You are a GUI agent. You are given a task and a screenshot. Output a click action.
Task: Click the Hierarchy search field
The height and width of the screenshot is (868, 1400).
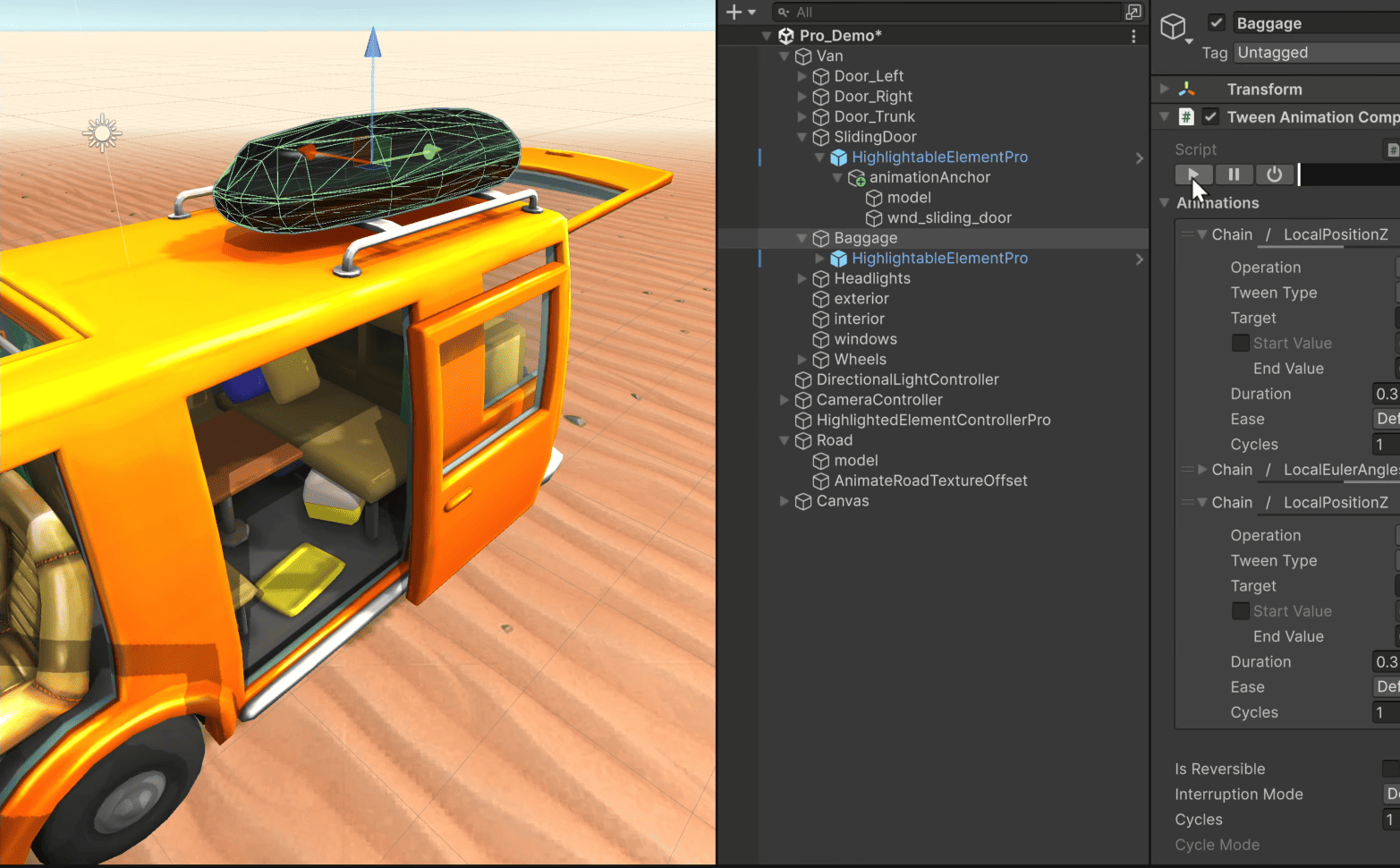click(x=947, y=12)
